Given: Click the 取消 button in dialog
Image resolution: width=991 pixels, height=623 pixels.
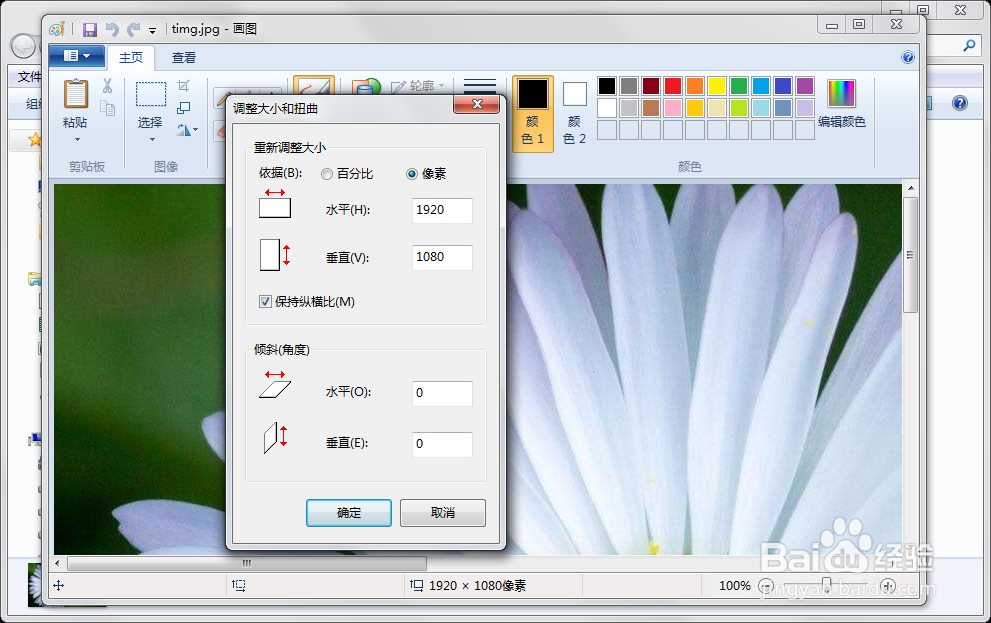Looking at the screenshot, I should click(x=442, y=512).
